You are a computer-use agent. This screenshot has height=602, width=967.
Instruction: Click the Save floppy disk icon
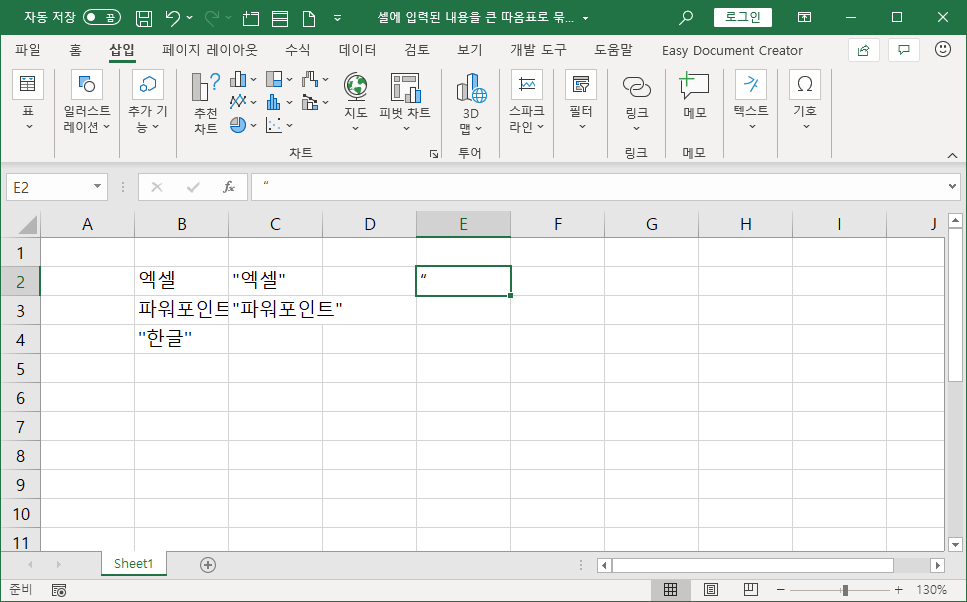(x=144, y=18)
